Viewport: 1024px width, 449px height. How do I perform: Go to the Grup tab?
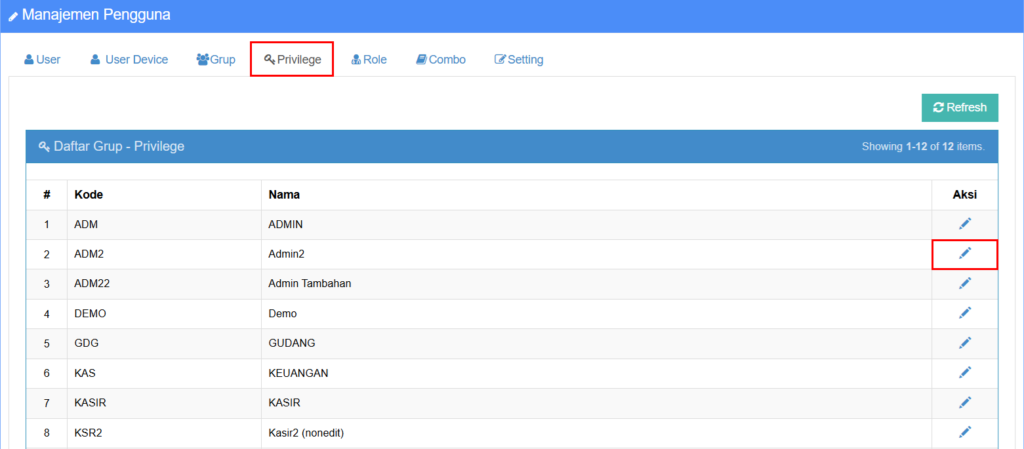point(216,60)
